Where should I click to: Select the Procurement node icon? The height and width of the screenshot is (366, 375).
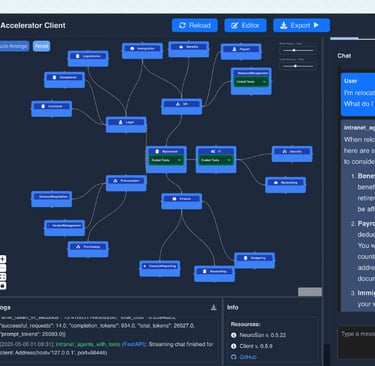point(115,181)
